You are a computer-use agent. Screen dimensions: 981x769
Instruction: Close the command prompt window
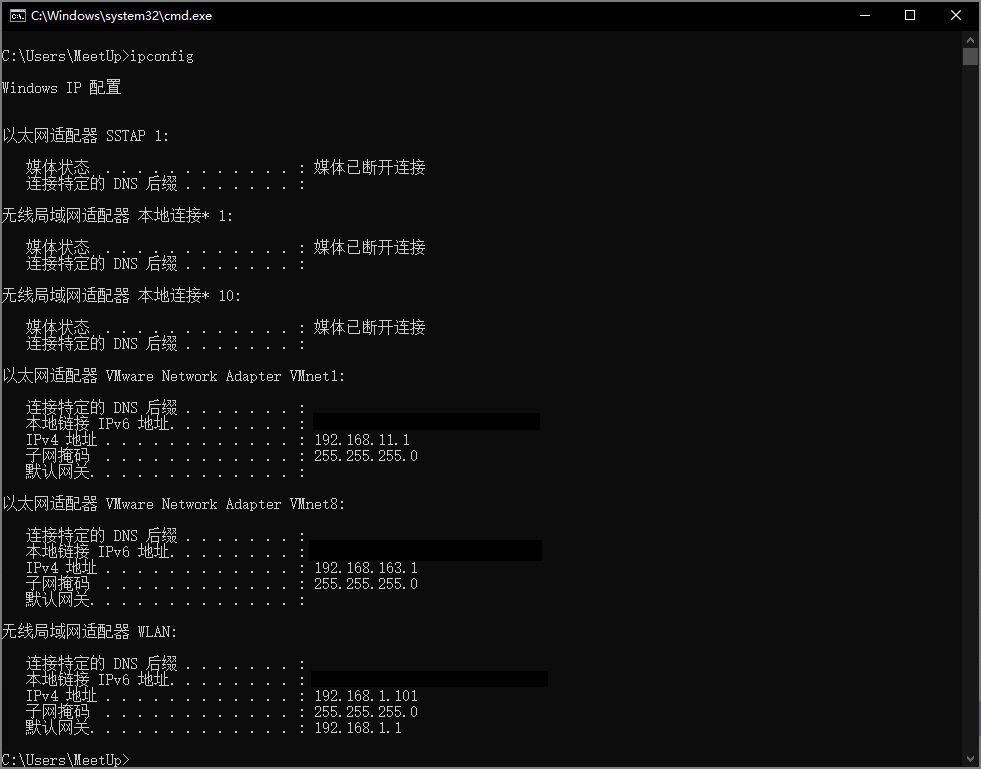pyautogui.click(x=955, y=15)
